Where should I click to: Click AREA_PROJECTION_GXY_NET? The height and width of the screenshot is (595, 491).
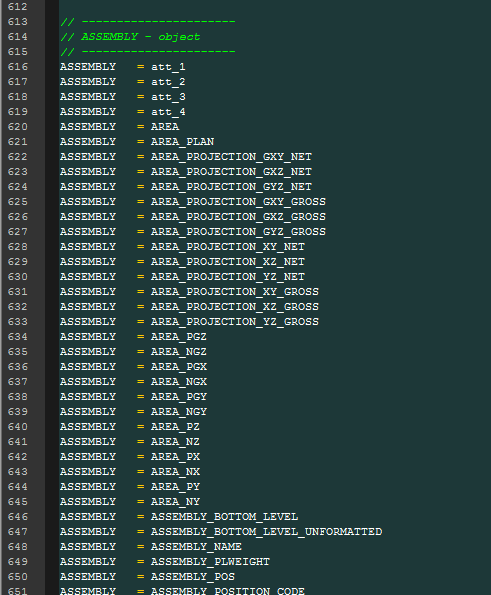point(231,157)
